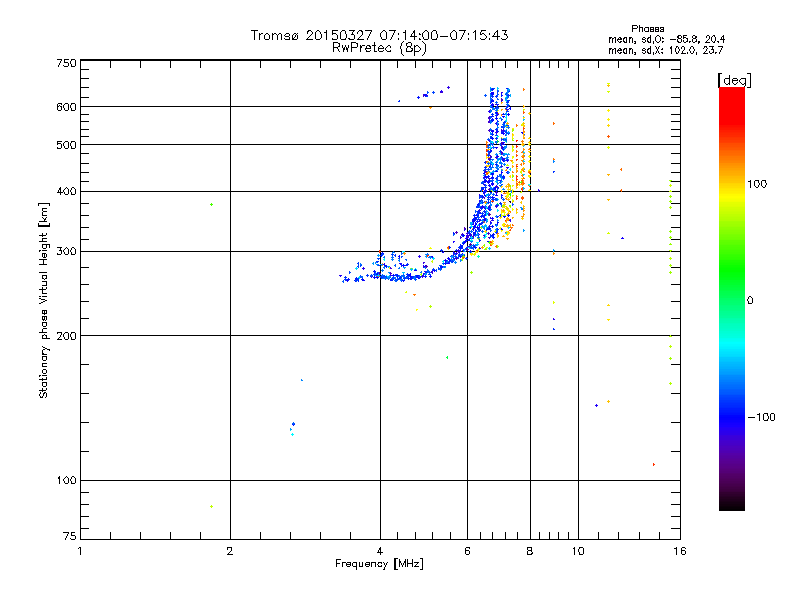This screenshot has width=800, height=600.
Task: Click the 'mean, sd,X: 102.0, 23.7' line
Action: pyautogui.click(x=665, y=50)
